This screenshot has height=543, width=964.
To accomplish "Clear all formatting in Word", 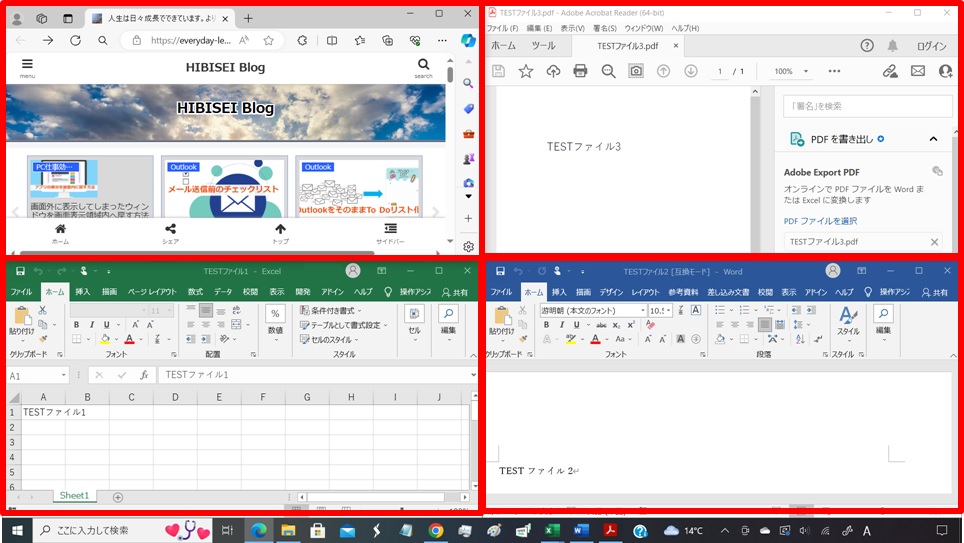I will (650, 325).
